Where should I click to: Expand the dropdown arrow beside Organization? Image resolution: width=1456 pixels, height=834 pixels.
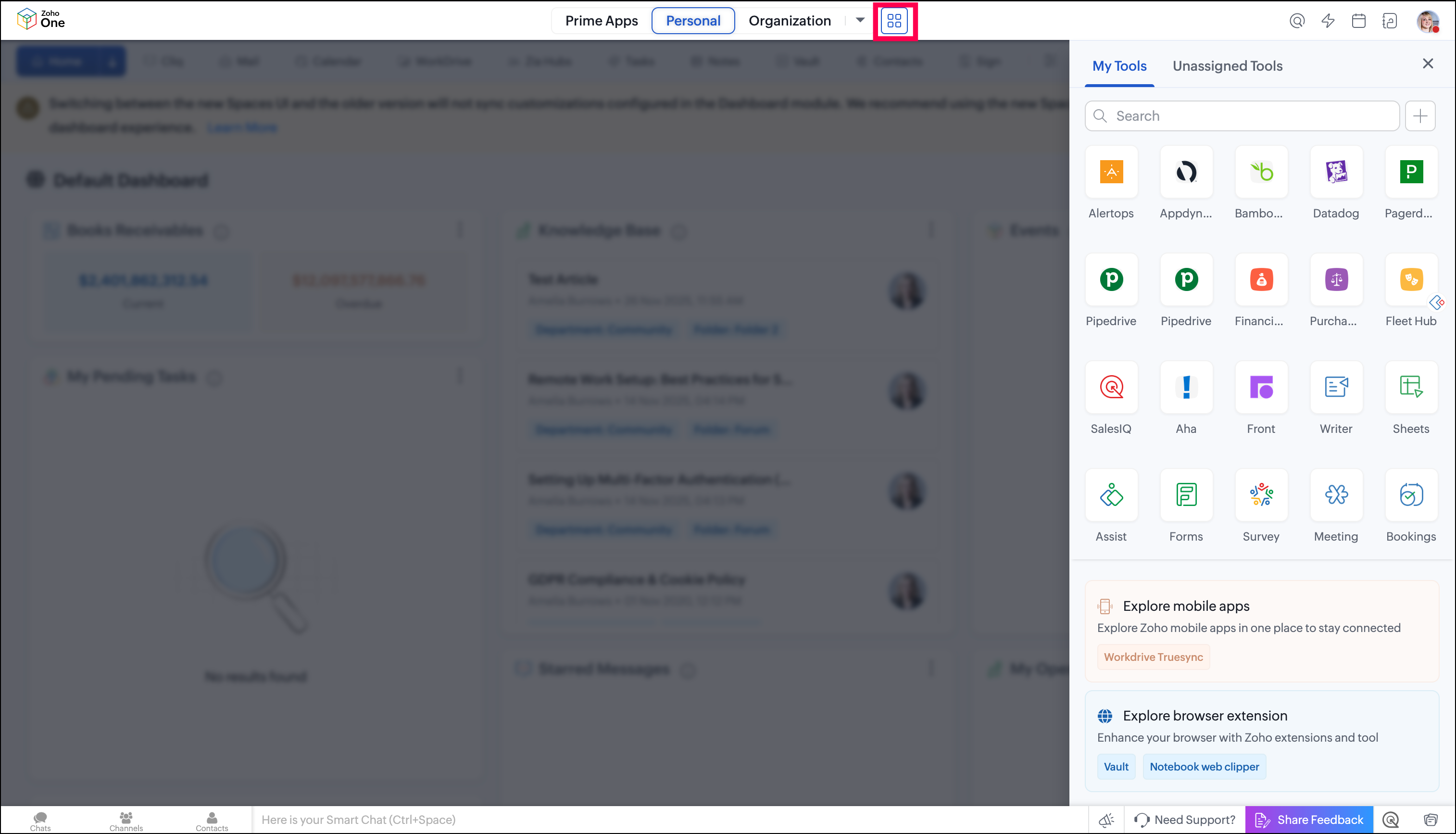tap(860, 20)
